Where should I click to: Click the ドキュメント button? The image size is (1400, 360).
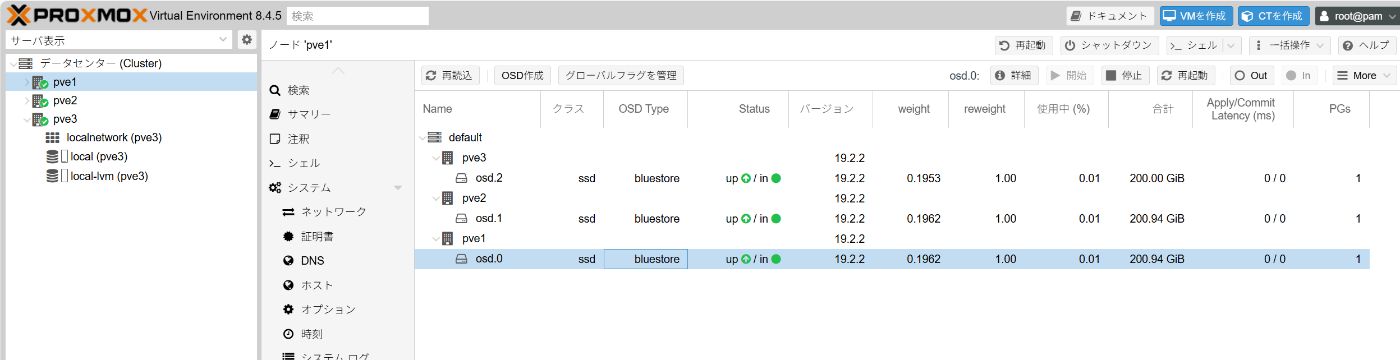click(1110, 16)
